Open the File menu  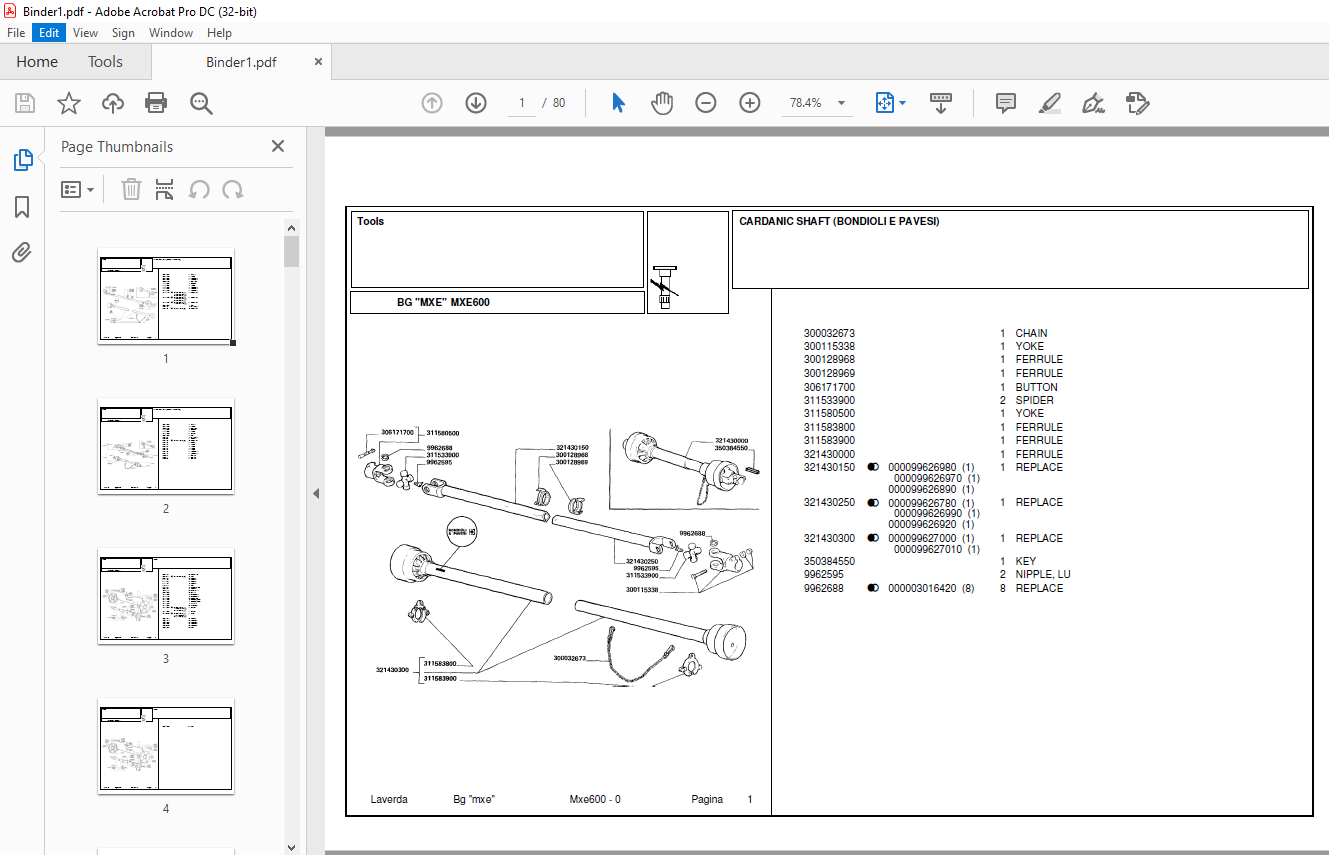(x=16, y=33)
